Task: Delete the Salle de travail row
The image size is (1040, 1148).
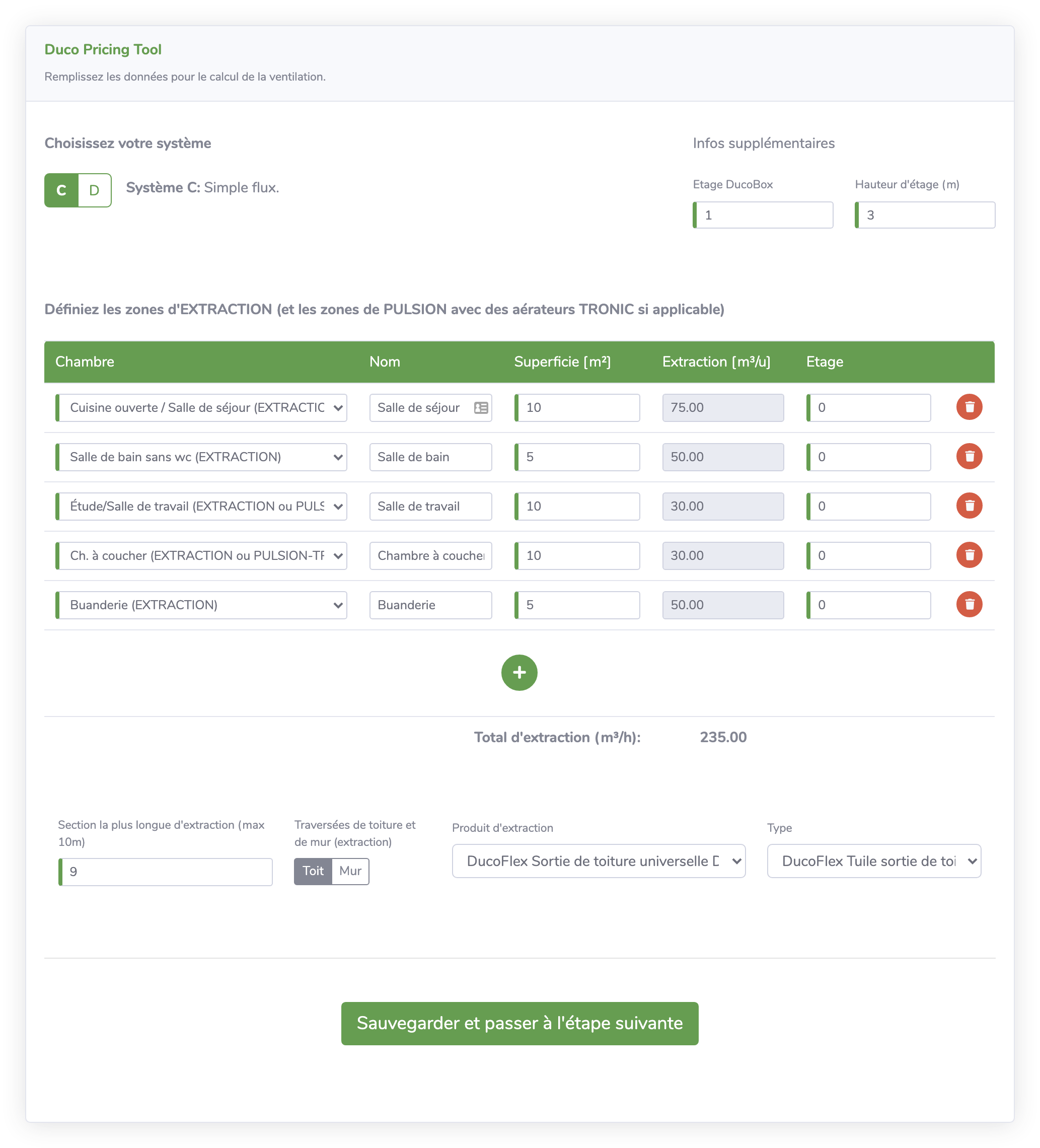Action: coord(969,506)
